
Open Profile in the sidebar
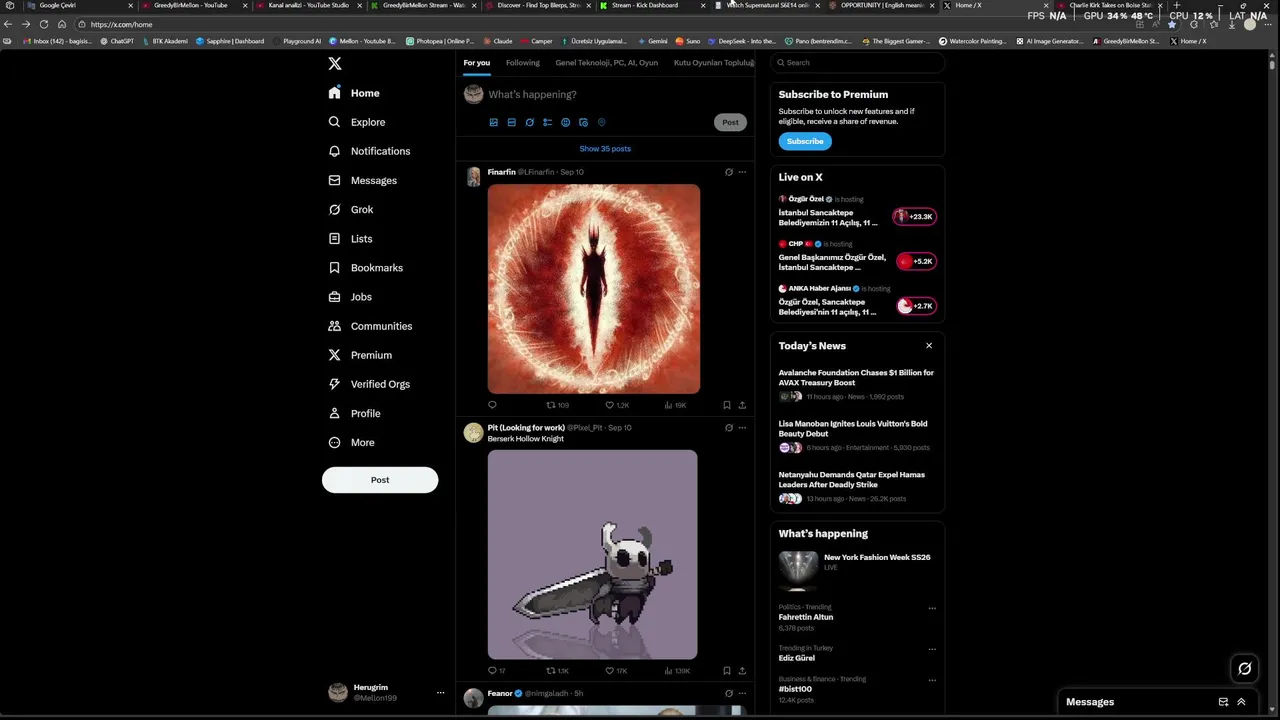(354, 413)
